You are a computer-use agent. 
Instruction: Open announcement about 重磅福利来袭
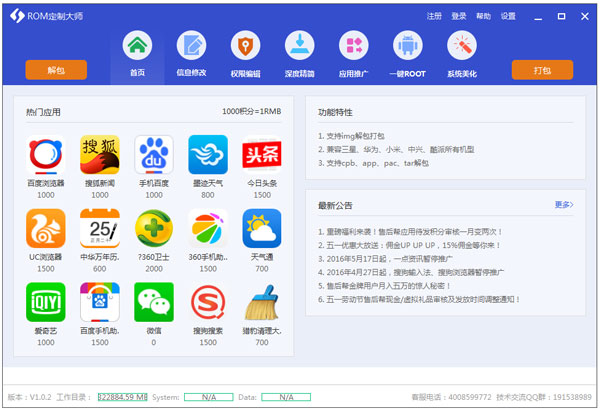pos(409,232)
